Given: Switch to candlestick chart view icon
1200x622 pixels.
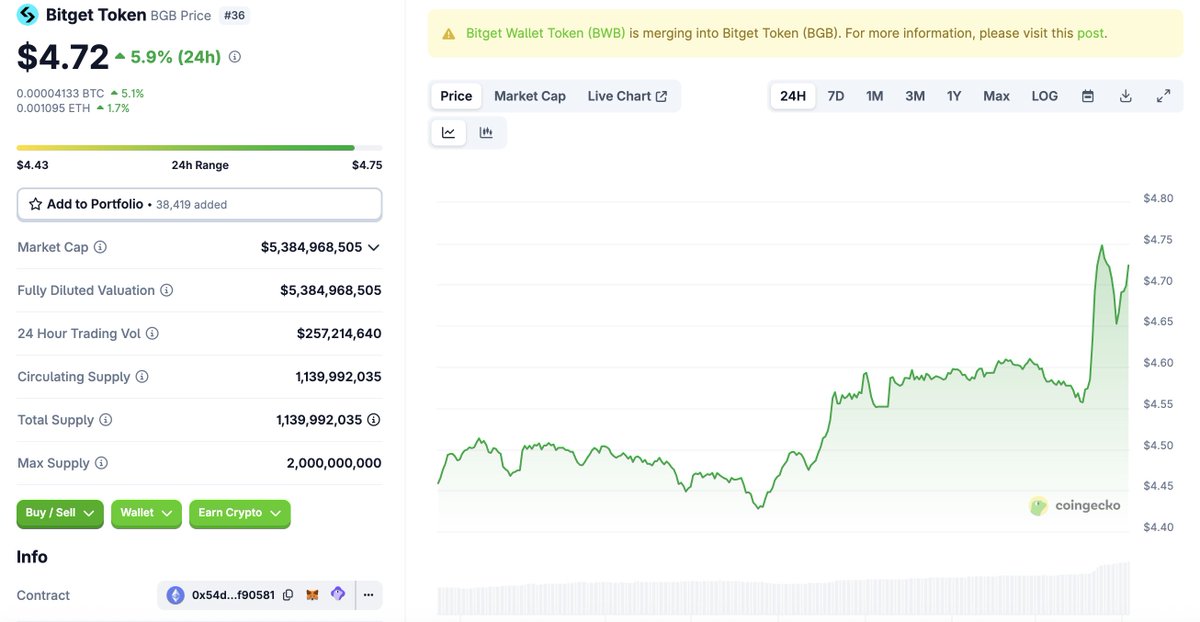Looking at the screenshot, I should click(x=486, y=132).
